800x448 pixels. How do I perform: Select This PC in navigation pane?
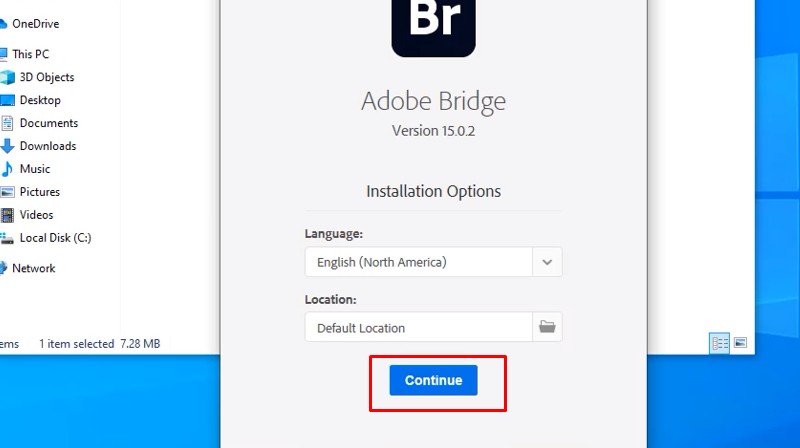pyautogui.click(x=30, y=54)
